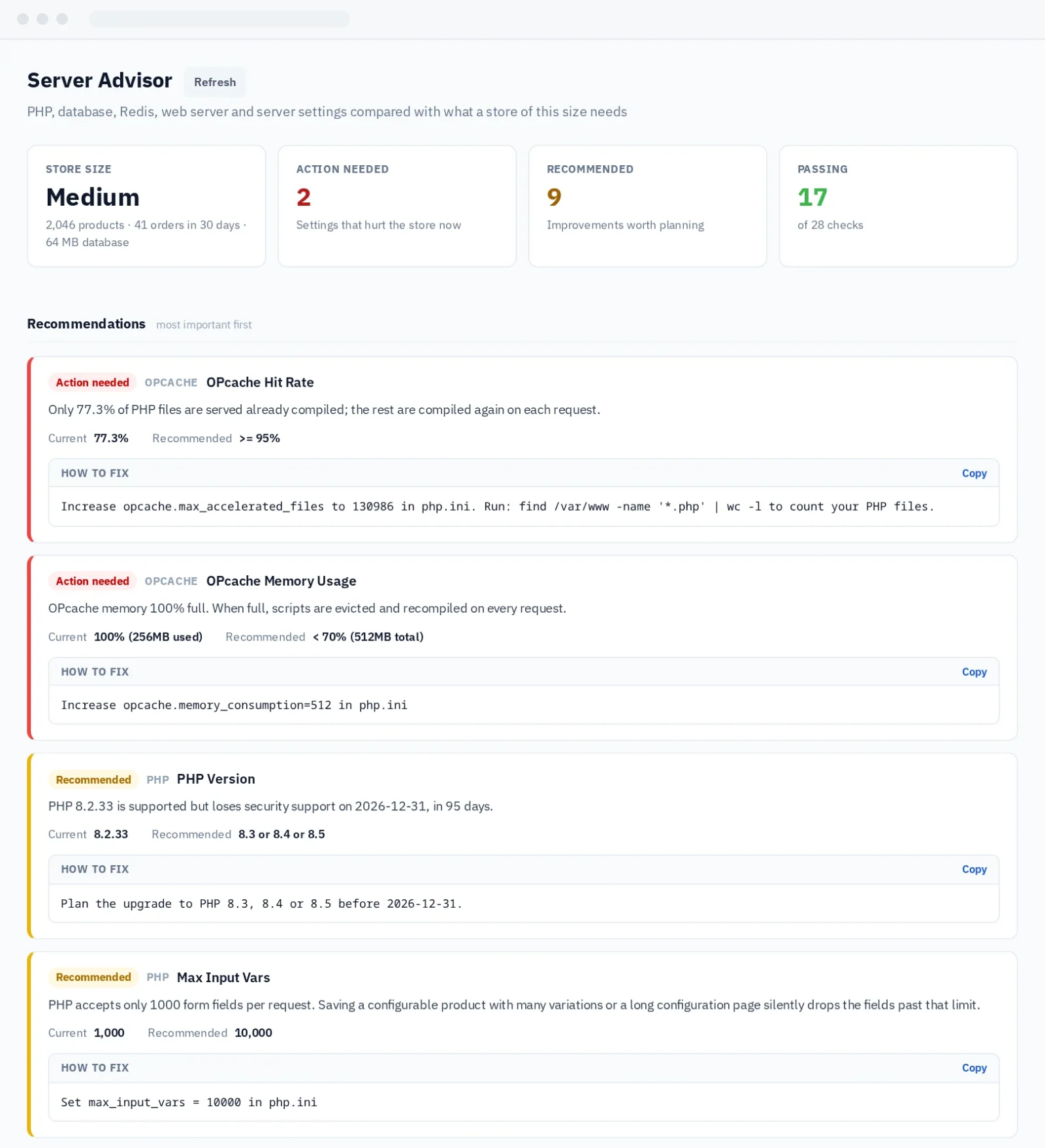This screenshot has height=1148, width=1045.
Task: Copy the PHP Version fix text
Action: (974, 869)
